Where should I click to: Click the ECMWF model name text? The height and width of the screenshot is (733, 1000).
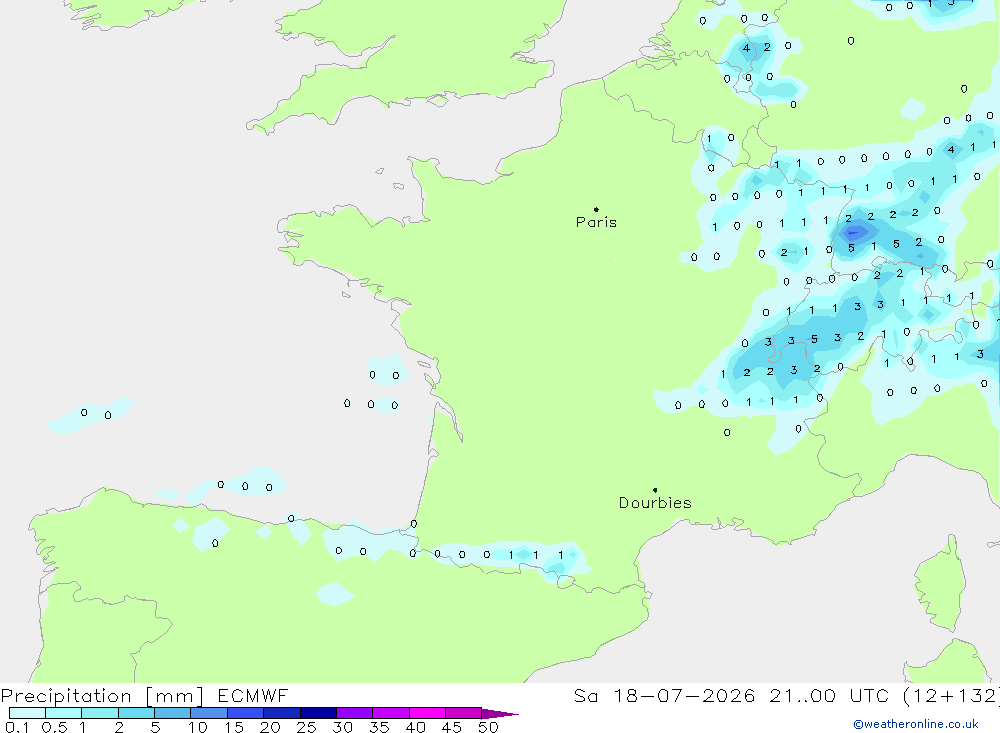[x=253, y=695]
